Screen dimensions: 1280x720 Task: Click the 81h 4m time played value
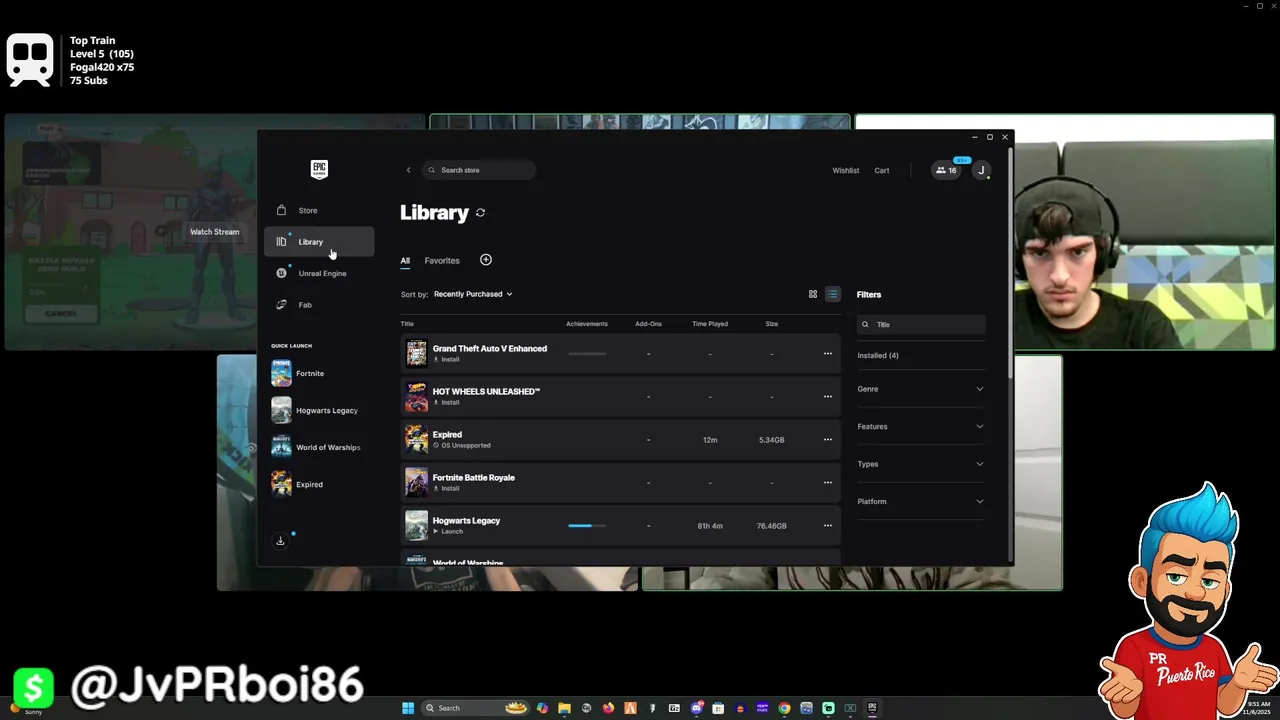point(710,526)
